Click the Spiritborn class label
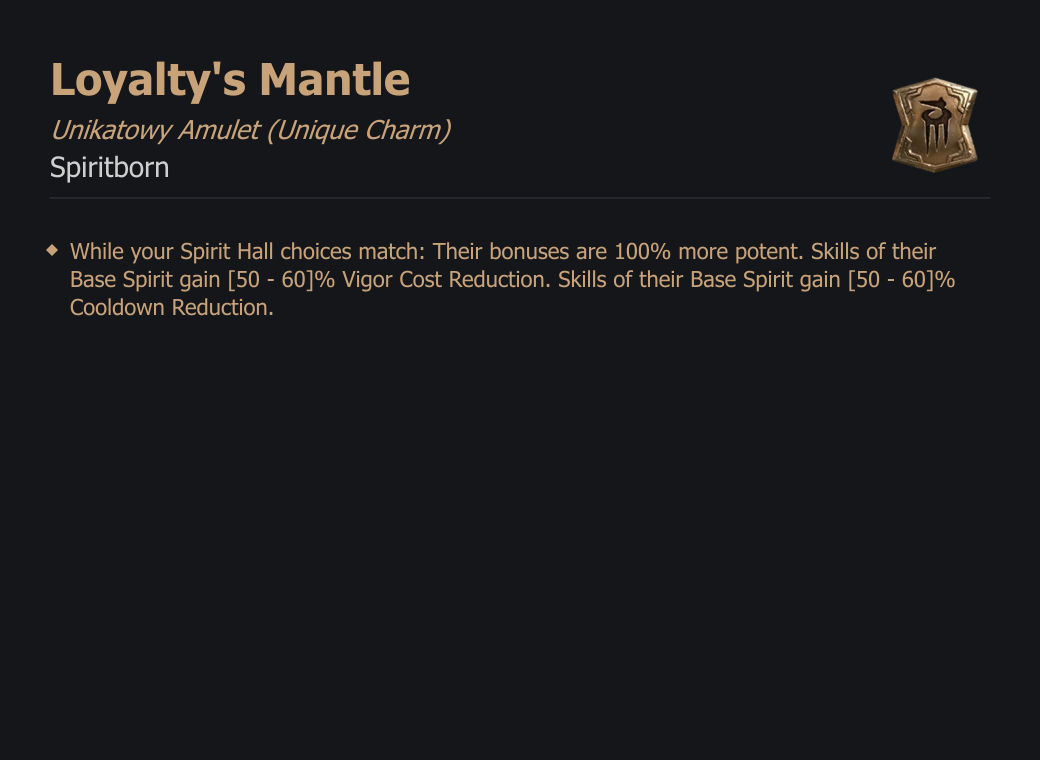 [109, 168]
